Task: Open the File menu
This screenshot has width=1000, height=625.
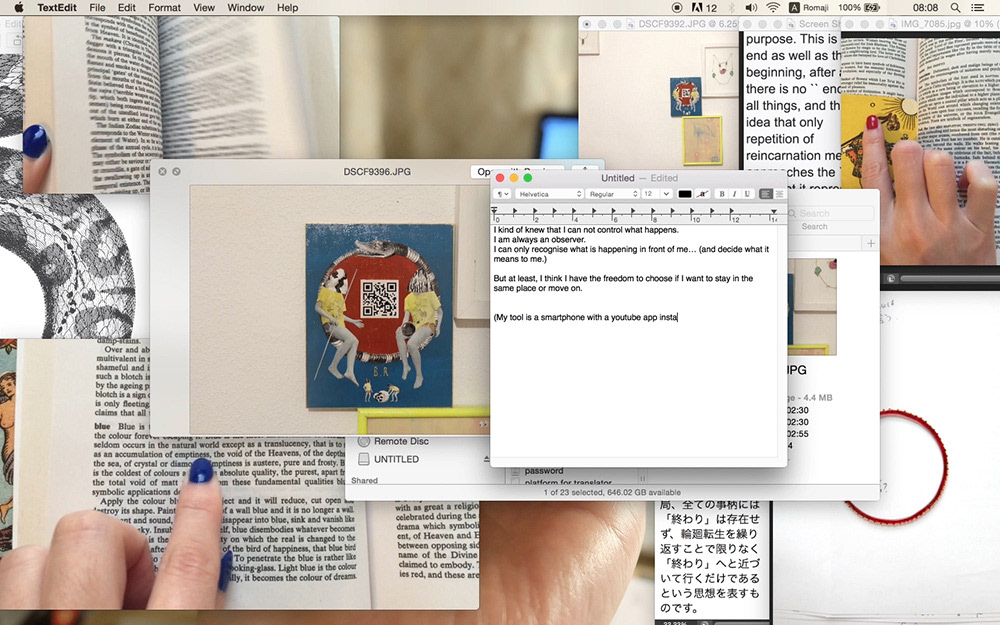Action: 98,8
